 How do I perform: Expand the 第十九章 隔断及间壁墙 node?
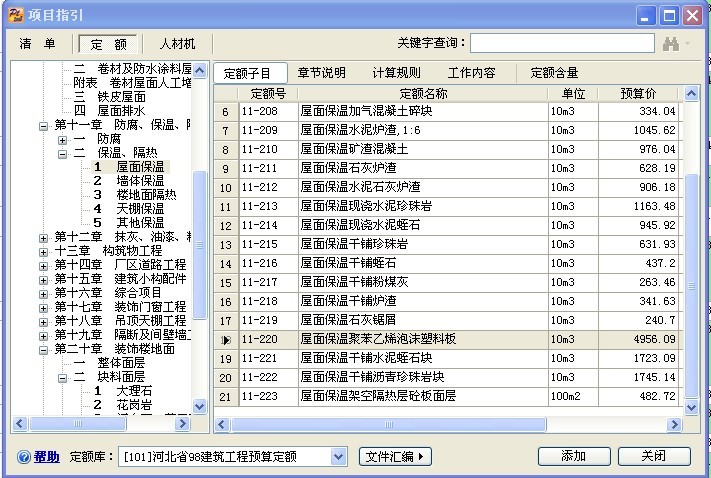[x=44, y=337]
